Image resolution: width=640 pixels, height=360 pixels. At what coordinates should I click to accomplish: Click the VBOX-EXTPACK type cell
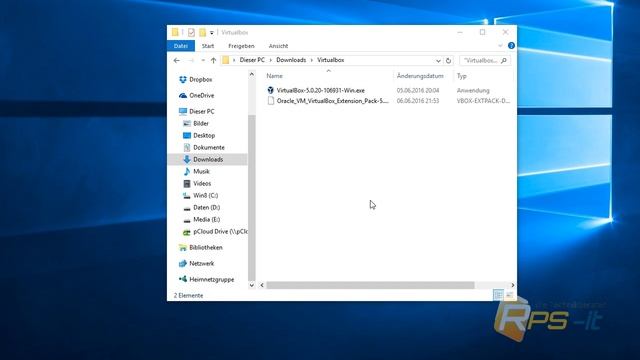pos(483,101)
